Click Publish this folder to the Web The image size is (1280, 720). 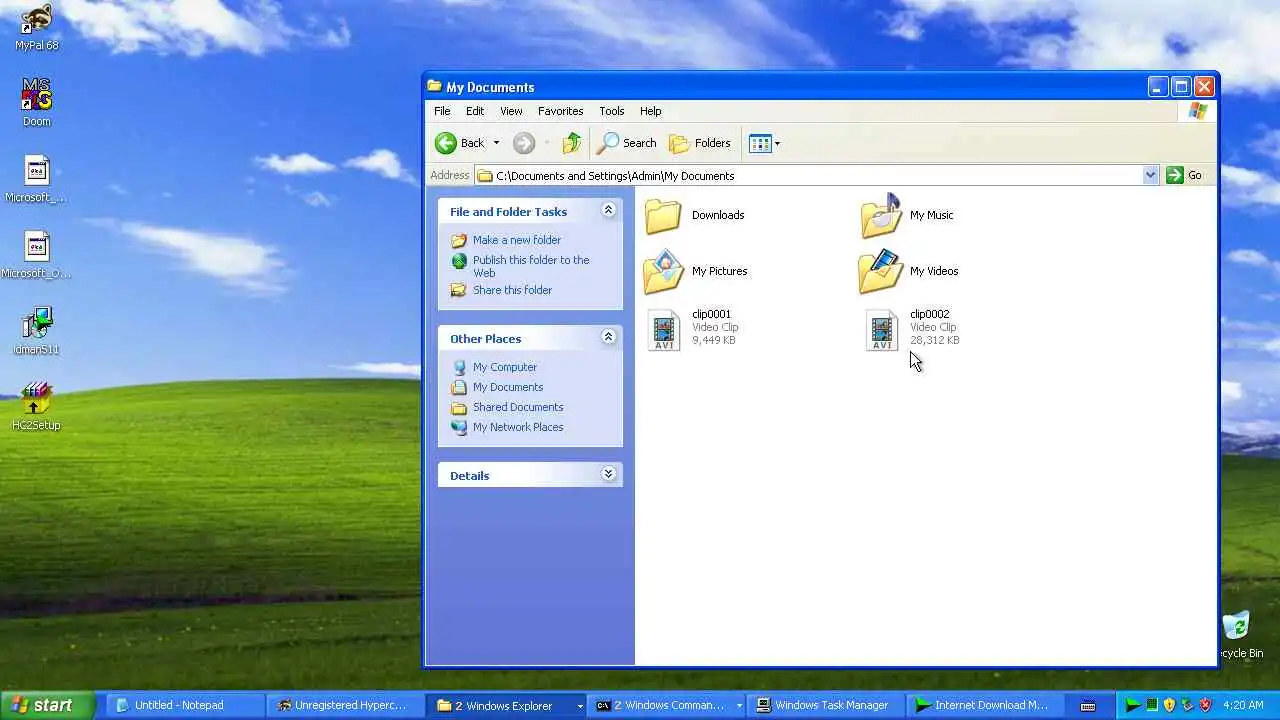pos(531,266)
